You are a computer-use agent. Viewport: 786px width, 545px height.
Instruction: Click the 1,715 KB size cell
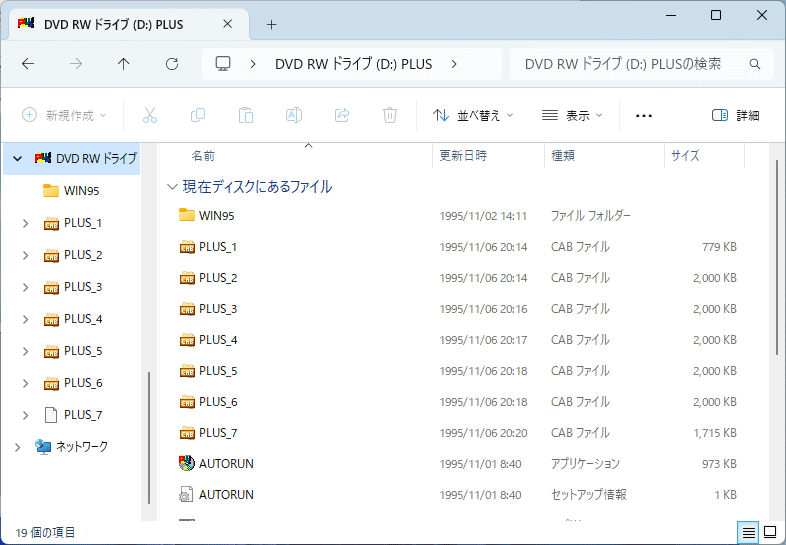[x=715, y=433]
